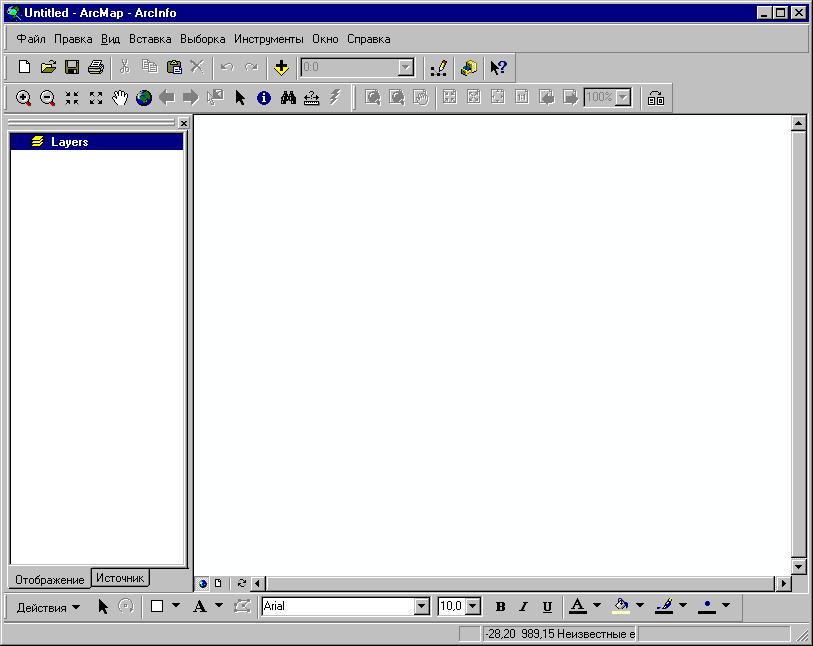Click the marker color dot swatch
The width and height of the screenshot is (813, 646).
707,606
